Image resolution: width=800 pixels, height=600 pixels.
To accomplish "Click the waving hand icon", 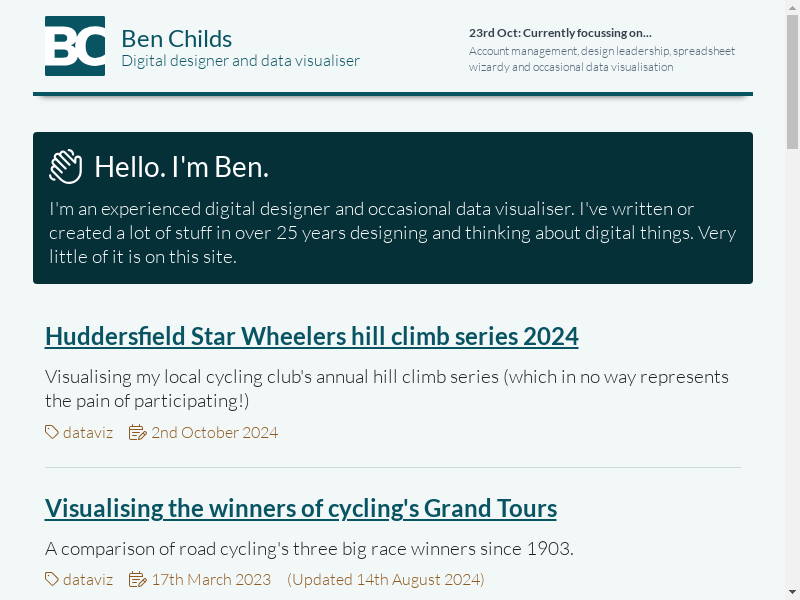I will (x=66, y=167).
